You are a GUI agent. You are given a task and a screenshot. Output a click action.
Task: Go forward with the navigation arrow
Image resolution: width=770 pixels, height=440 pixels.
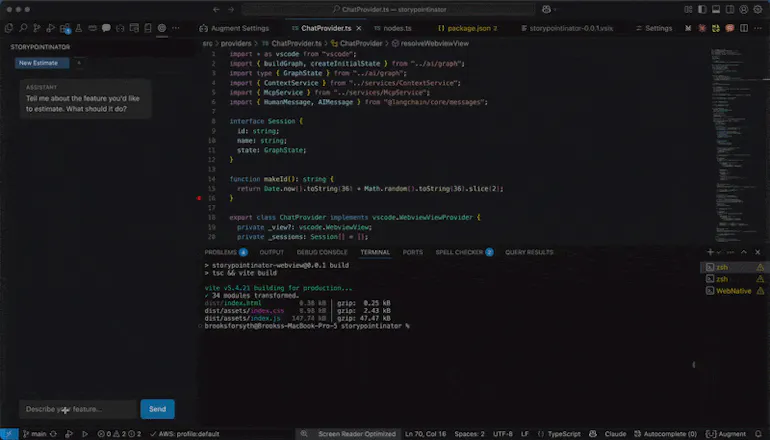(x=231, y=9)
